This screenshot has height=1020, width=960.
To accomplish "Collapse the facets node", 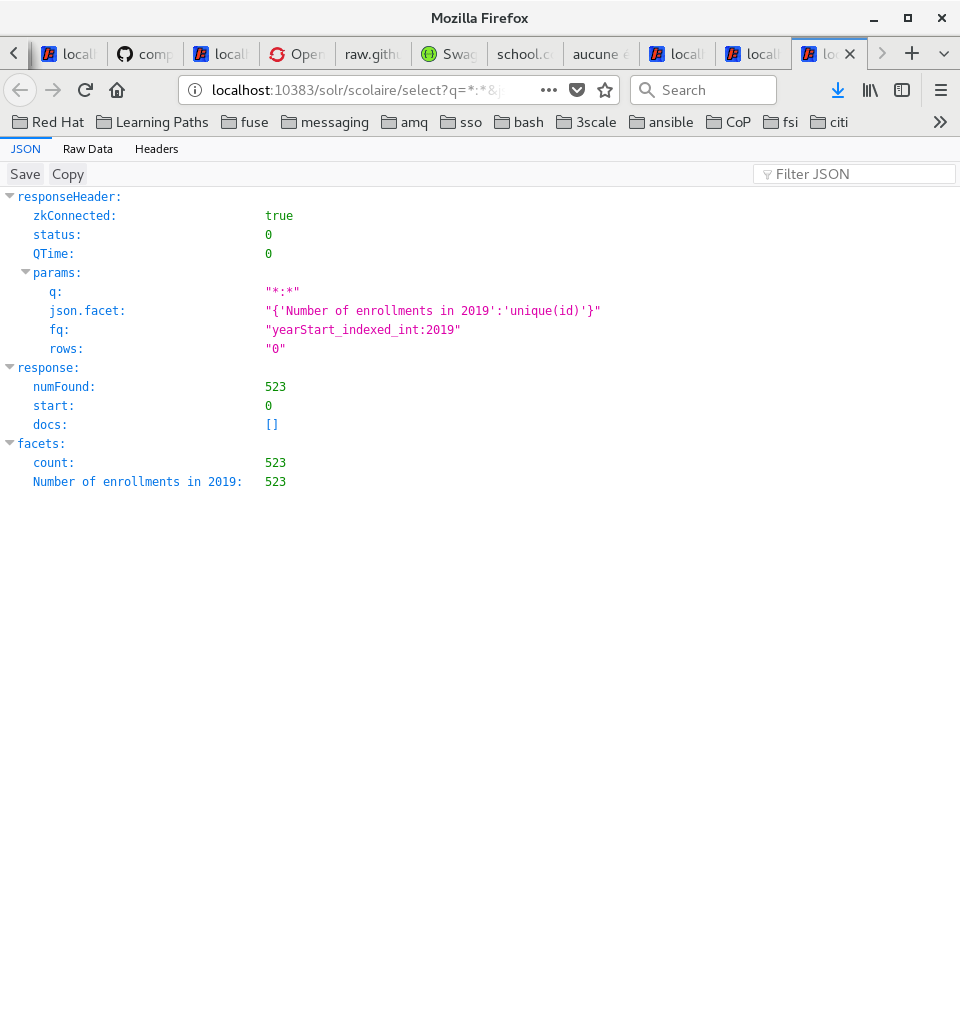I will [x=10, y=443].
